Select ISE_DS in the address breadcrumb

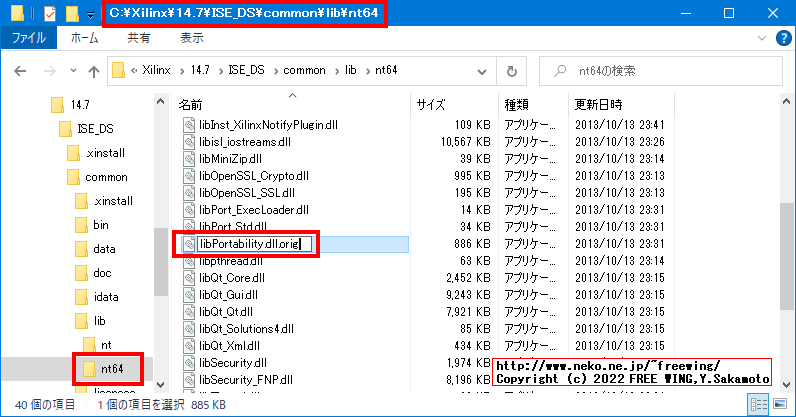pyautogui.click(x=246, y=70)
